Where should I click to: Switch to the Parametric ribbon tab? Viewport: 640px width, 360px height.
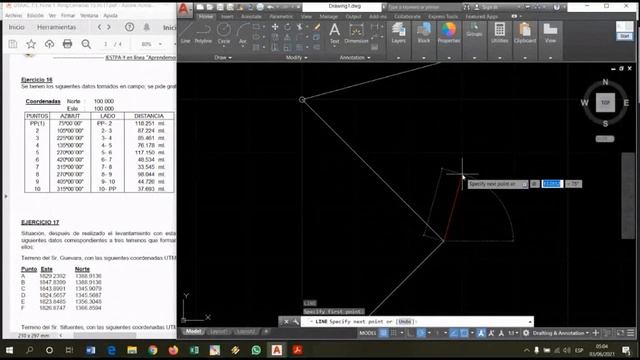point(281,17)
